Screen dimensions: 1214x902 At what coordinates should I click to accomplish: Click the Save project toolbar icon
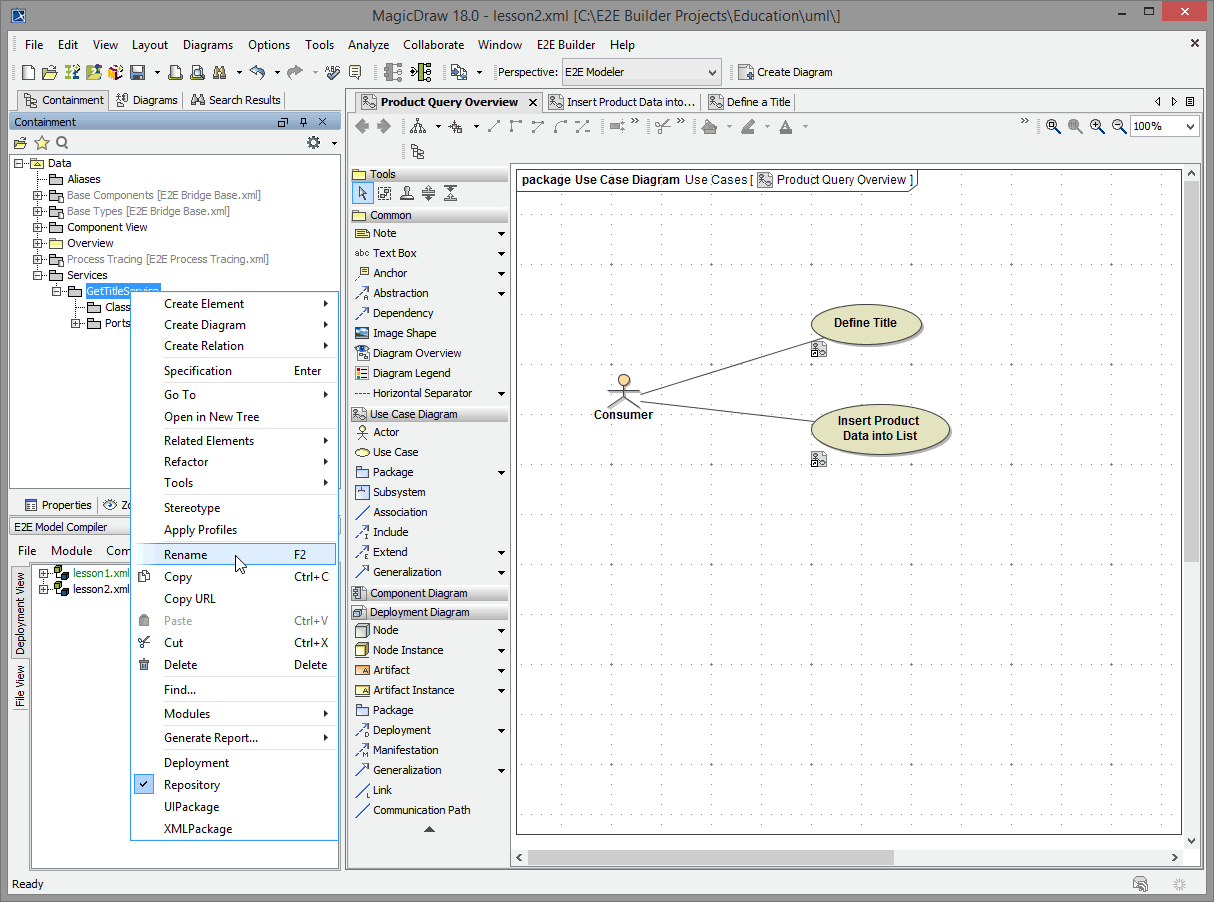[137, 72]
